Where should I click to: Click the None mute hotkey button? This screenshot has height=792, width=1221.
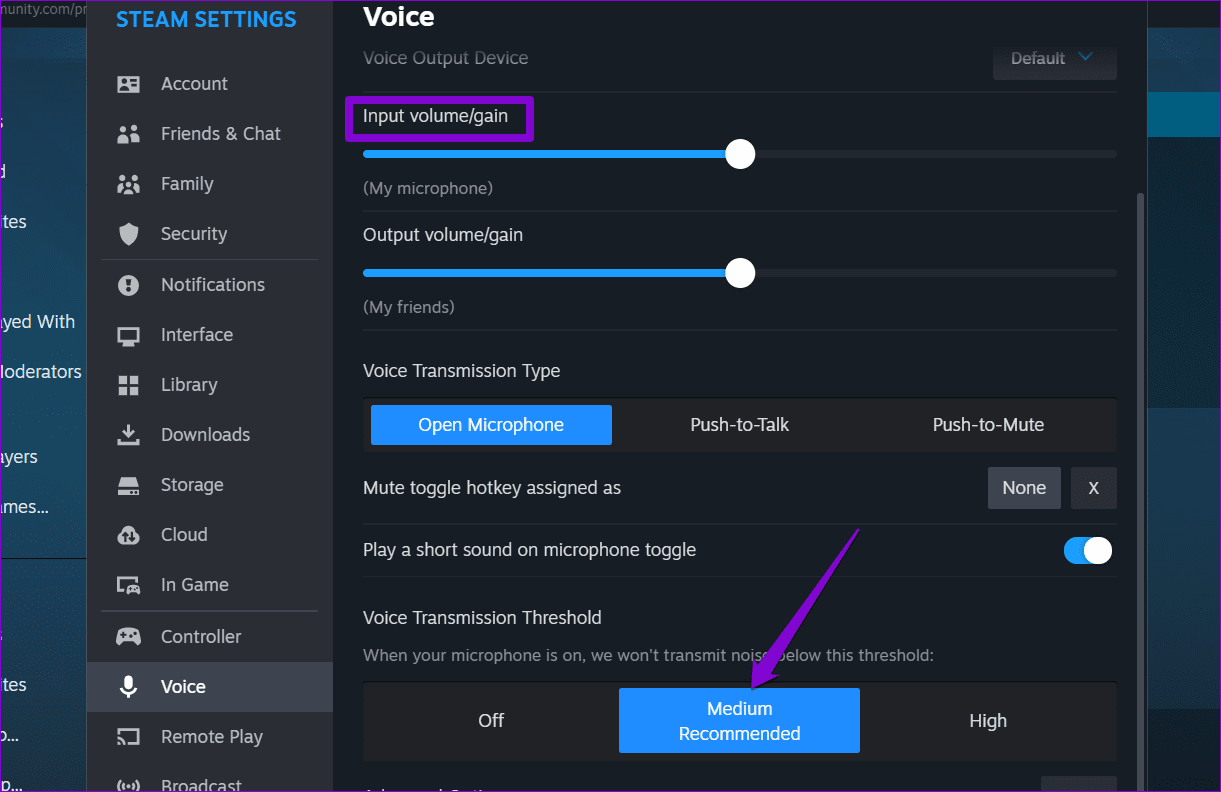pyautogui.click(x=1024, y=488)
